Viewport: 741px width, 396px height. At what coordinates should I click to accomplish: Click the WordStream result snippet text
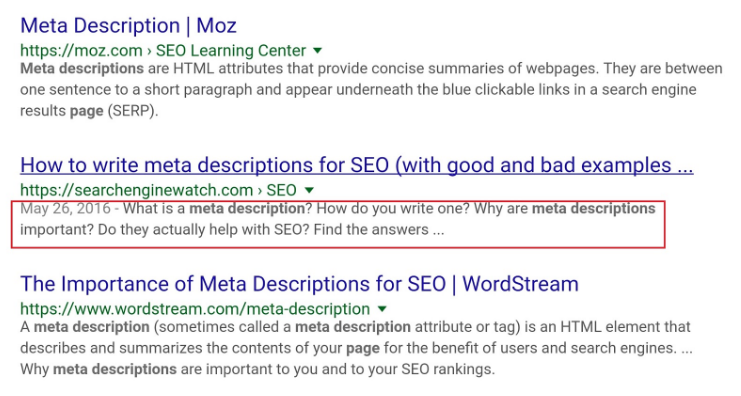pyautogui.click(x=356, y=348)
